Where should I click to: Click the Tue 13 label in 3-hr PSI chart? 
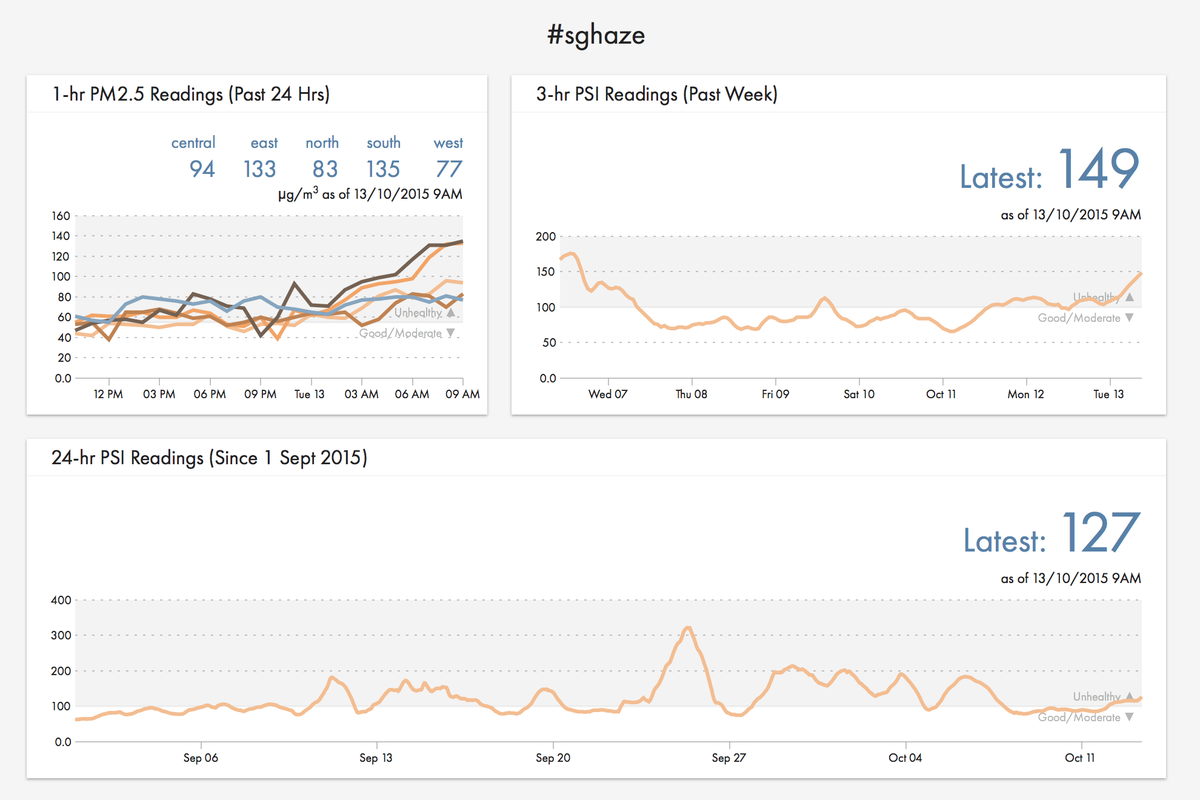pyautogui.click(x=1108, y=395)
